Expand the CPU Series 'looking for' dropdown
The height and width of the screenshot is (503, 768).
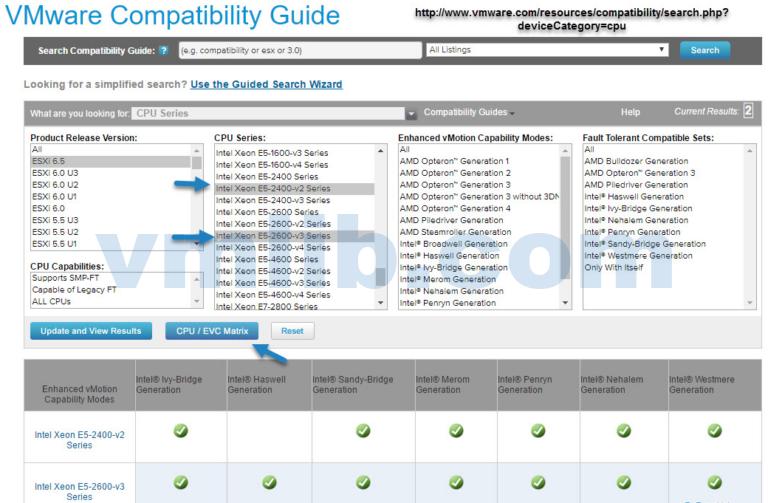pos(411,114)
